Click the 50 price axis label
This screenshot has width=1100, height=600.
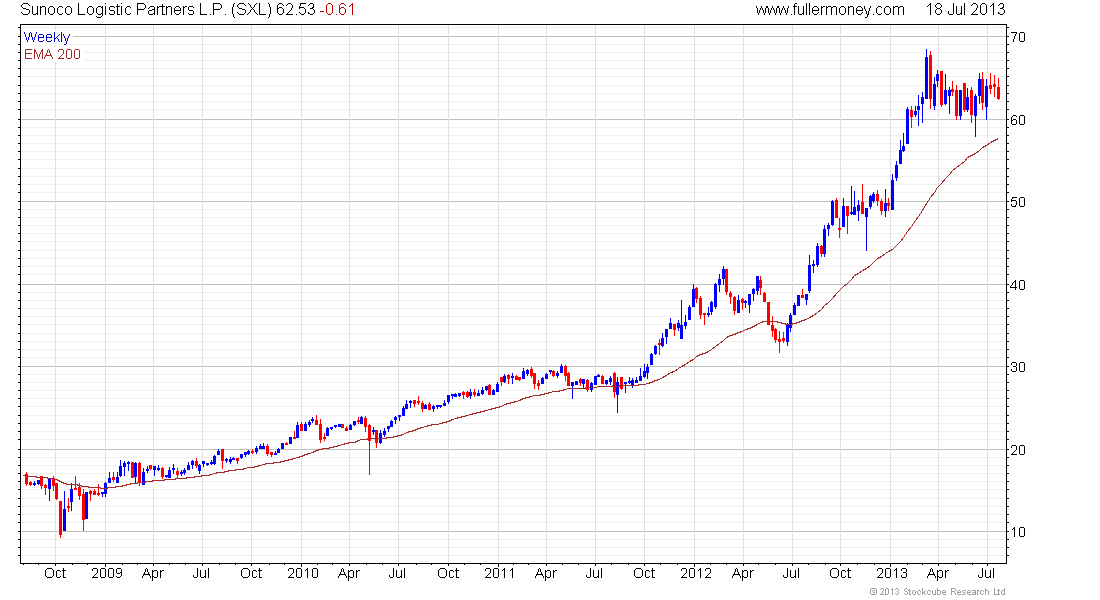tap(1017, 202)
